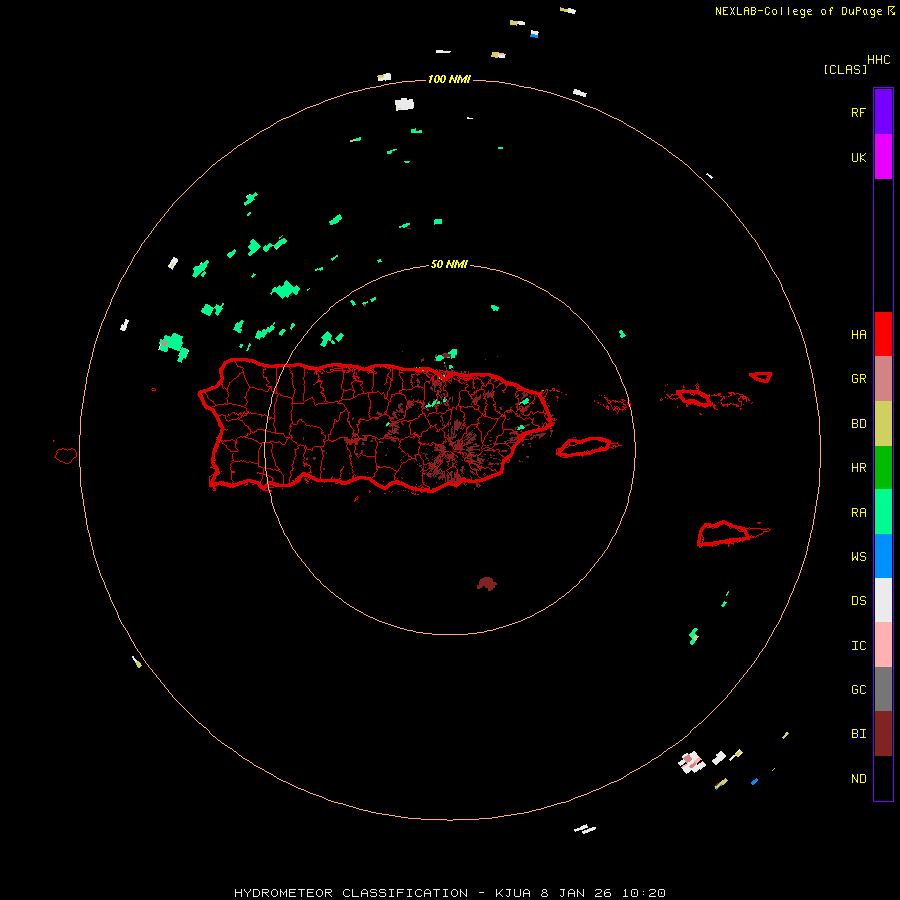Click the DS white legend swatch
The image size is (900, 900).
coord(883,600)
